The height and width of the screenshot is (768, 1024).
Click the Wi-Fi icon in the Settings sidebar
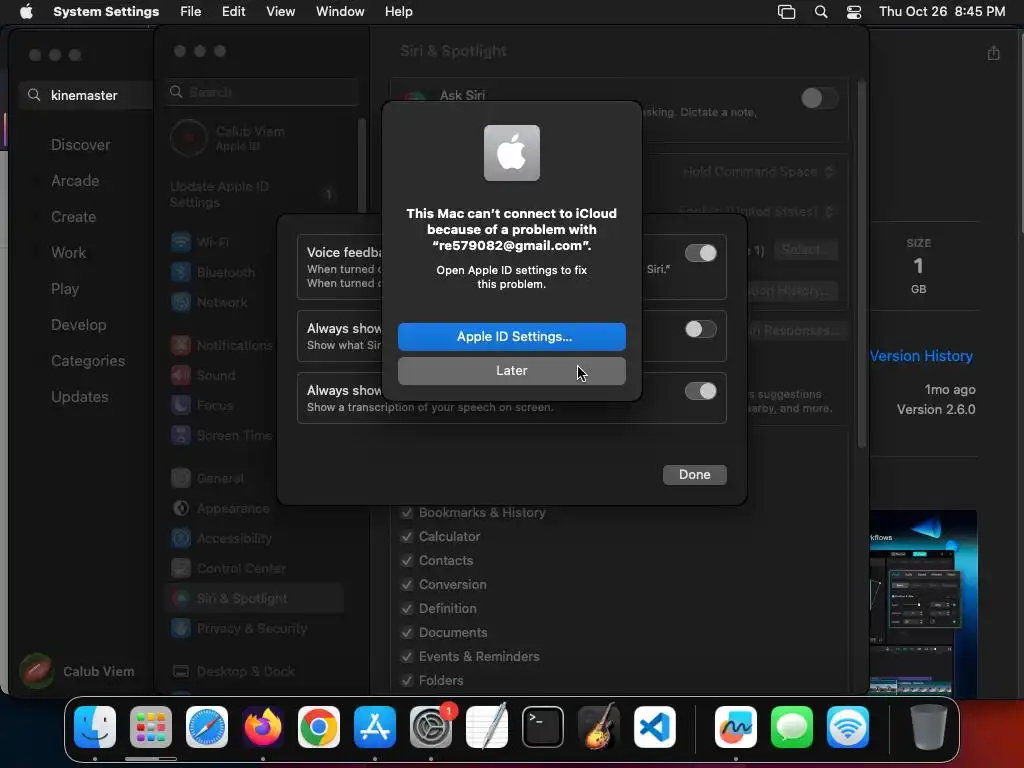pos(180,242)
